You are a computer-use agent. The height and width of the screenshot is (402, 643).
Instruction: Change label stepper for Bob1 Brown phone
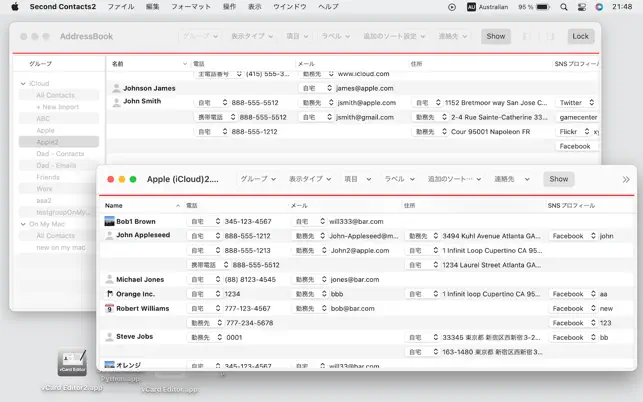pos(218,222)
